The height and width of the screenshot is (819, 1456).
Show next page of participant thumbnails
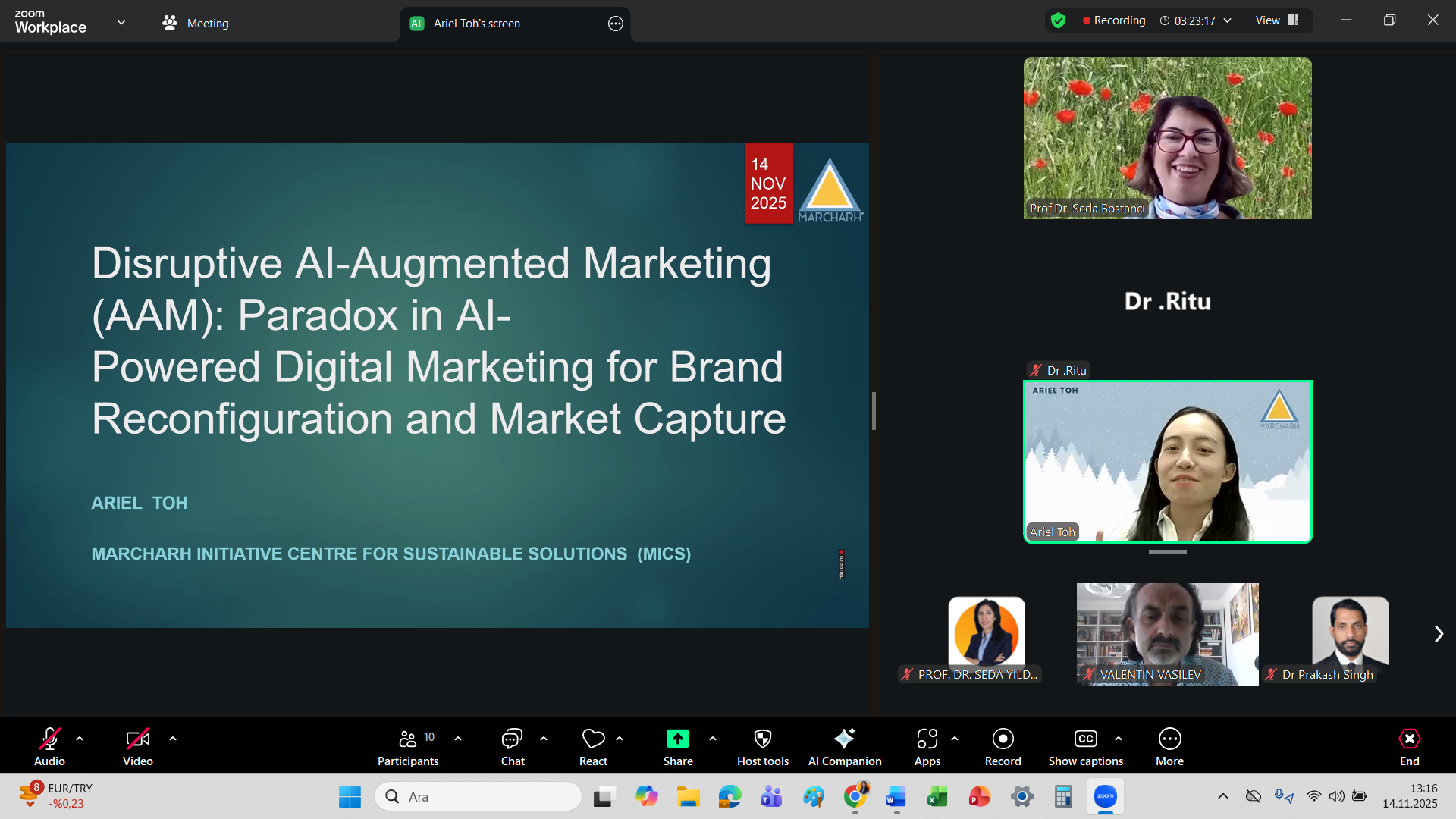point(1438,634)
